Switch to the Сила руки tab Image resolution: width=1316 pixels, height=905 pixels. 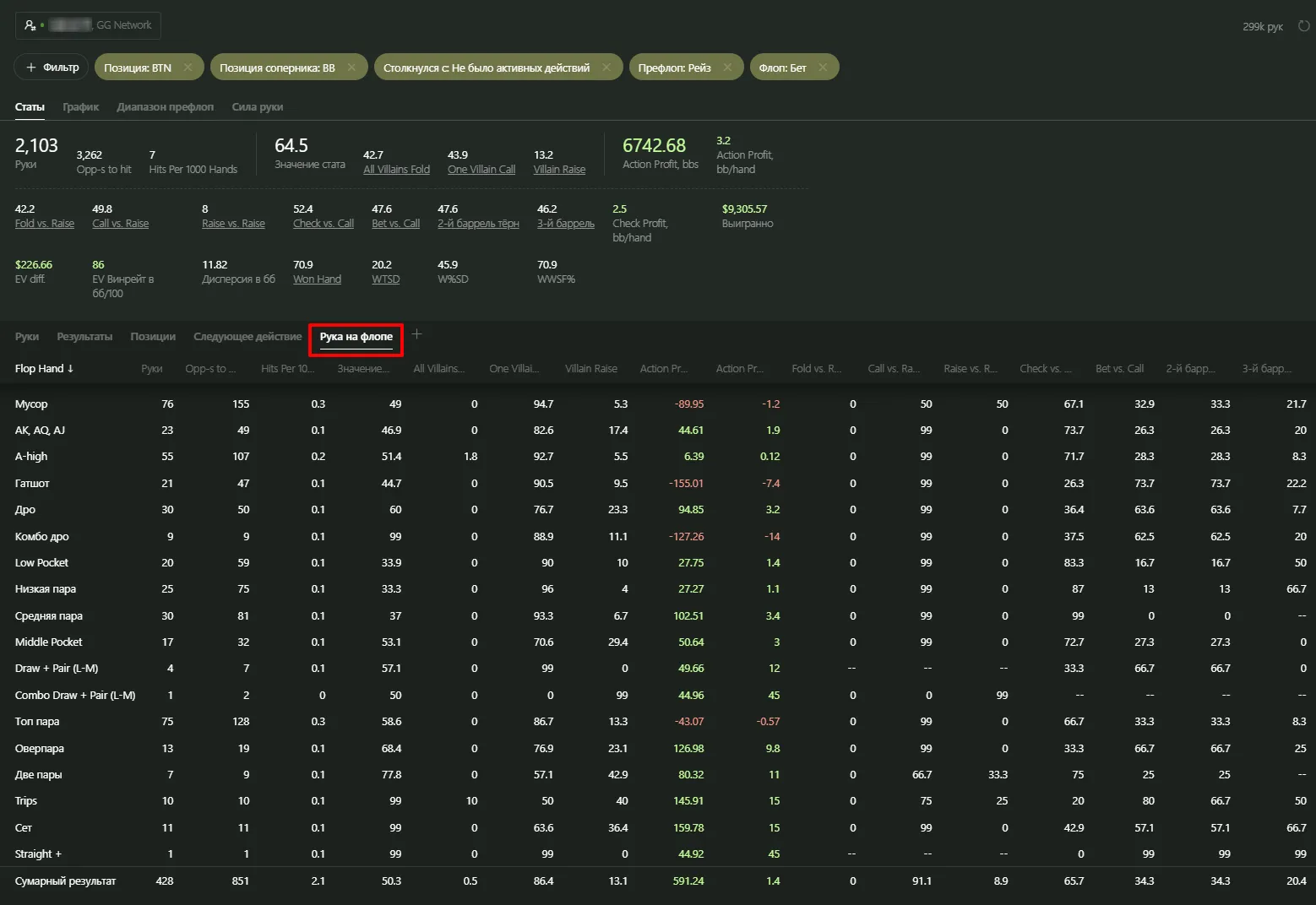pos(257,107)
